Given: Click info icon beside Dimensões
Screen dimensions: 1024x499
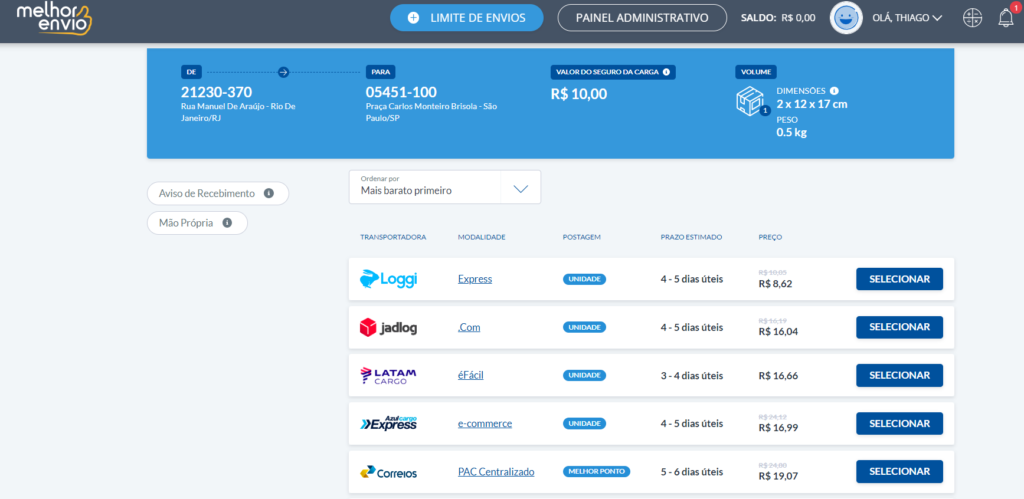Looking at the screenshot, I should pos(834,91).
